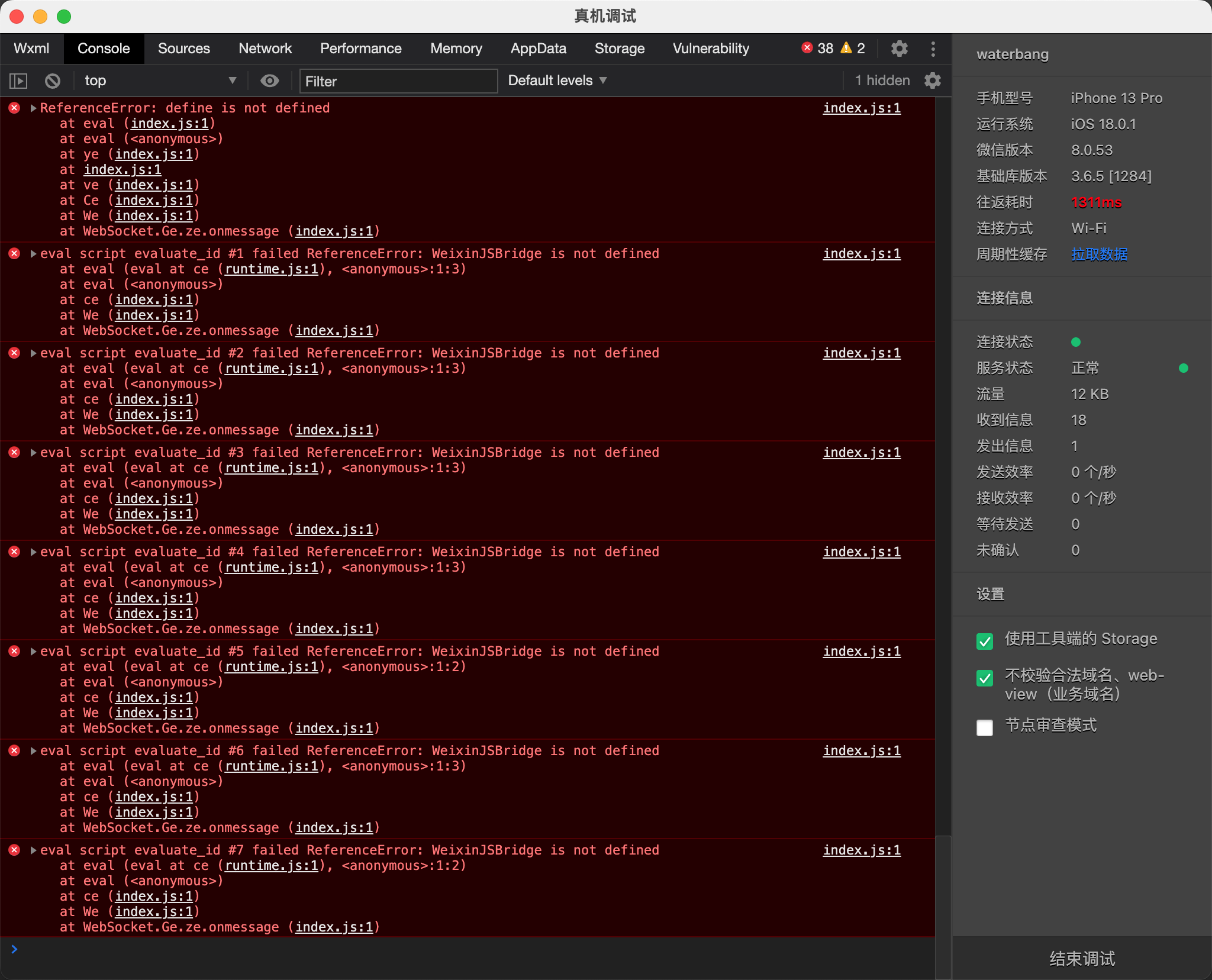Screen dimensions: 1212x980
Task: Uncheck 使用工具端的 Storage checkbox
Action: [985, 641]
